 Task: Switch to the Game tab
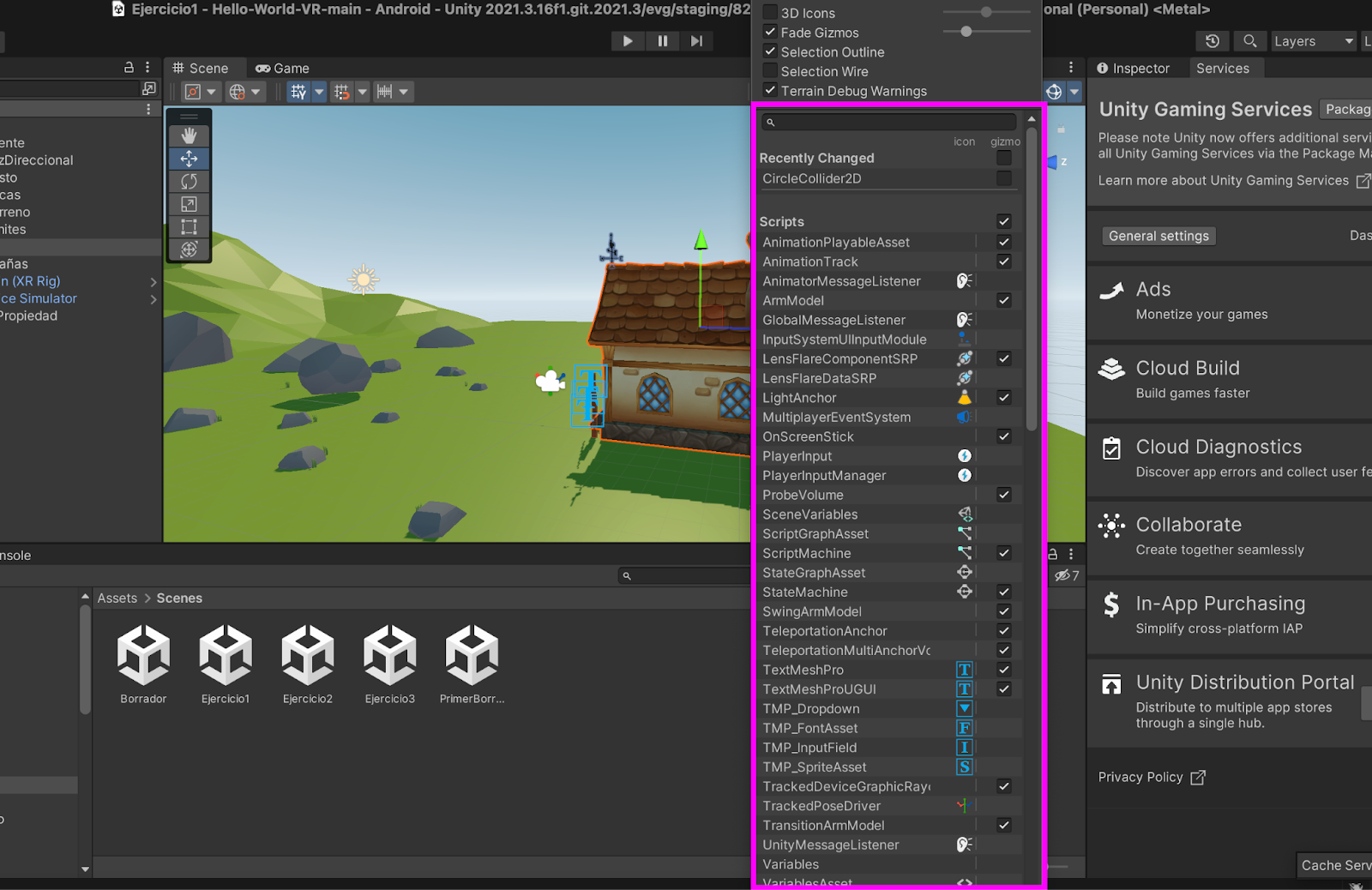click(283, 69)
